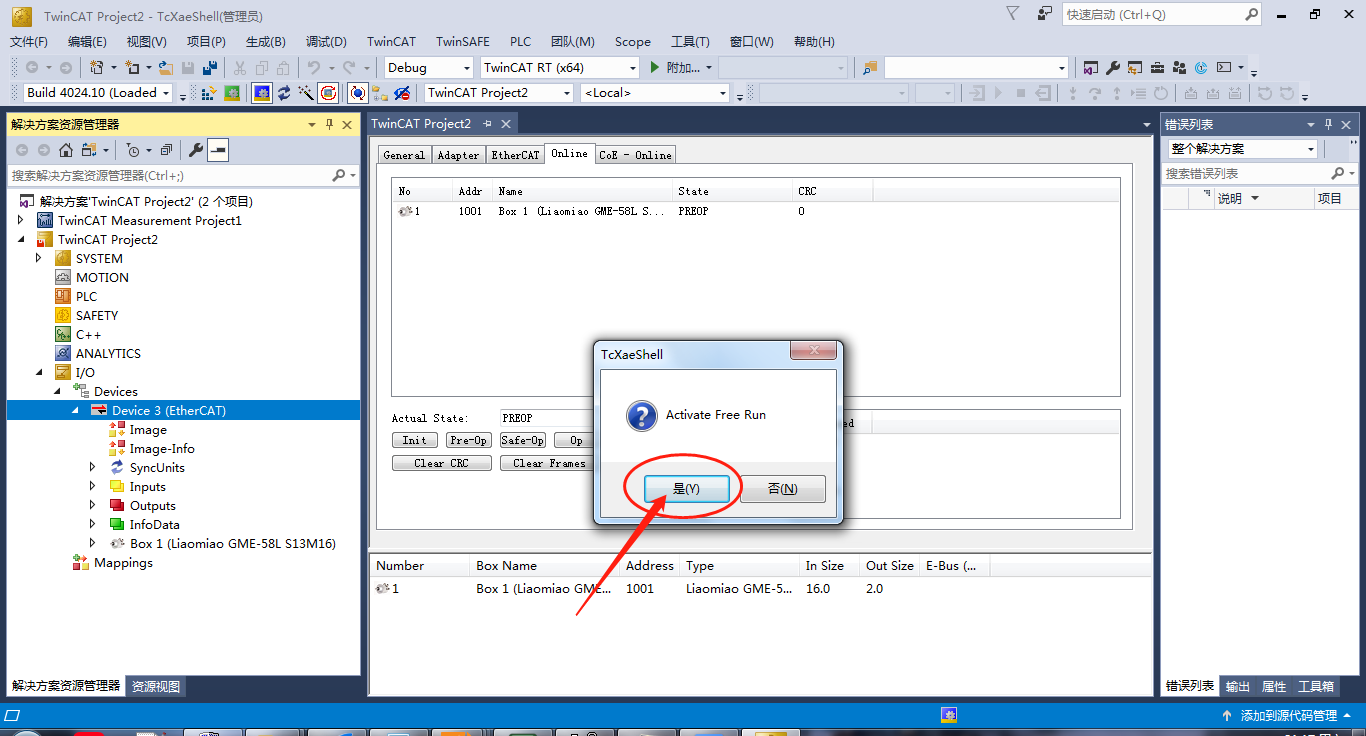Collapse the TwinCAT Project2 node

[21, 239]
